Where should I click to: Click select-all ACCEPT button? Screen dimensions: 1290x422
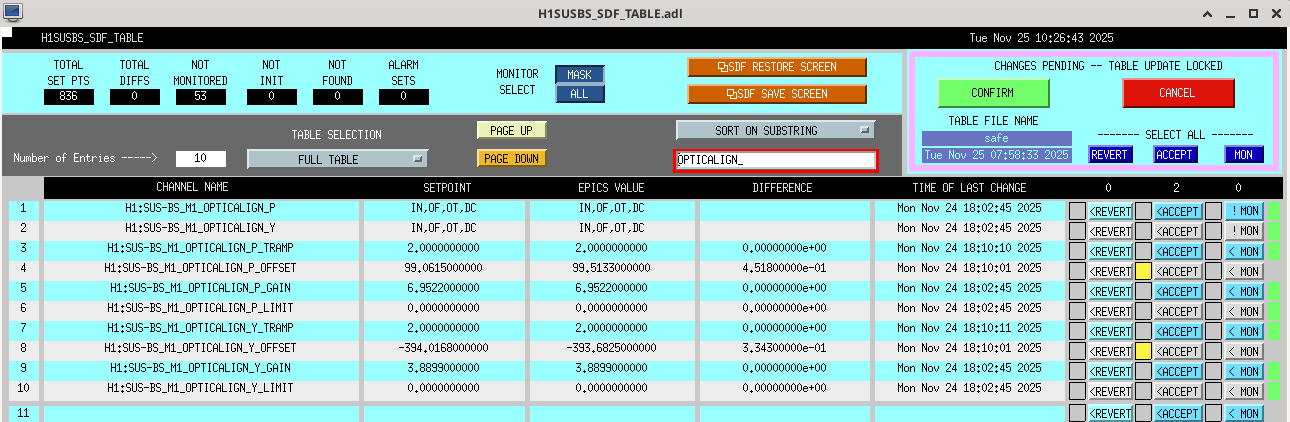click(1175, 155)
